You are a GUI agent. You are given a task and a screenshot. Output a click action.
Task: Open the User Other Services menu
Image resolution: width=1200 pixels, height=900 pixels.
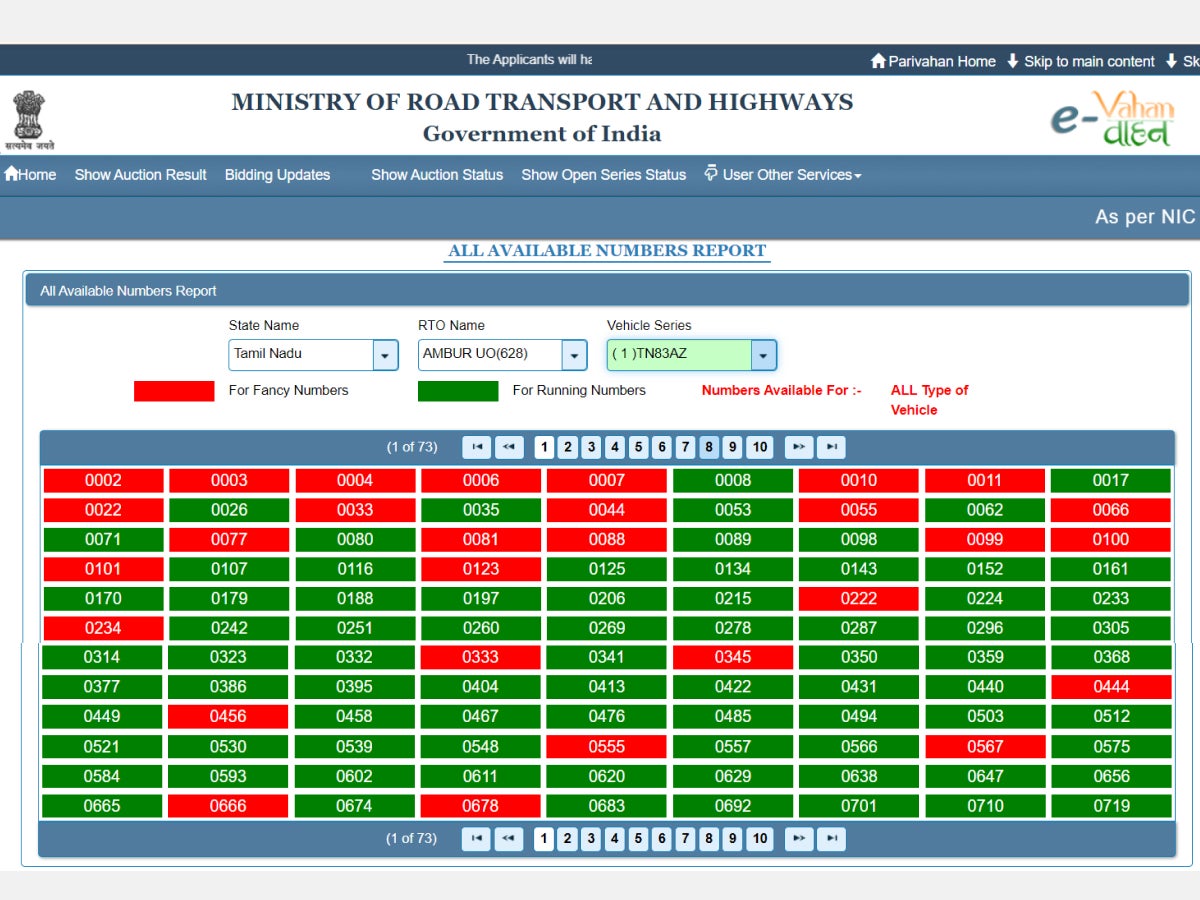pyautogui.click(x=786, y=175)
